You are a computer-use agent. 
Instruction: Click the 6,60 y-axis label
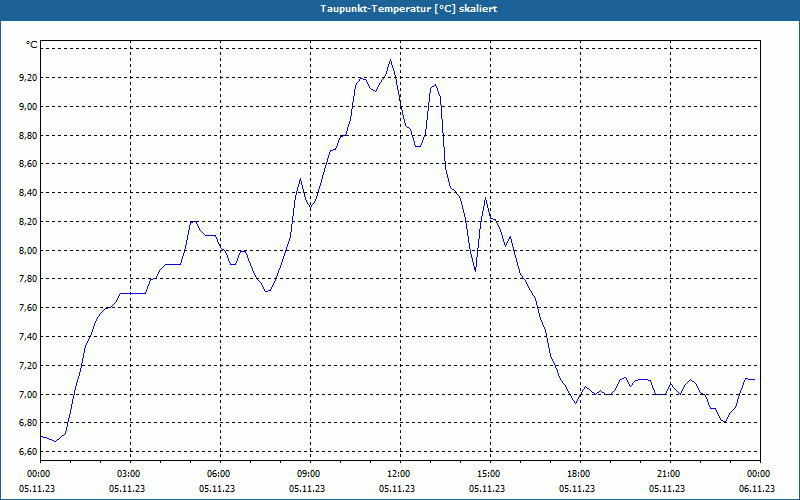(28, 452)
